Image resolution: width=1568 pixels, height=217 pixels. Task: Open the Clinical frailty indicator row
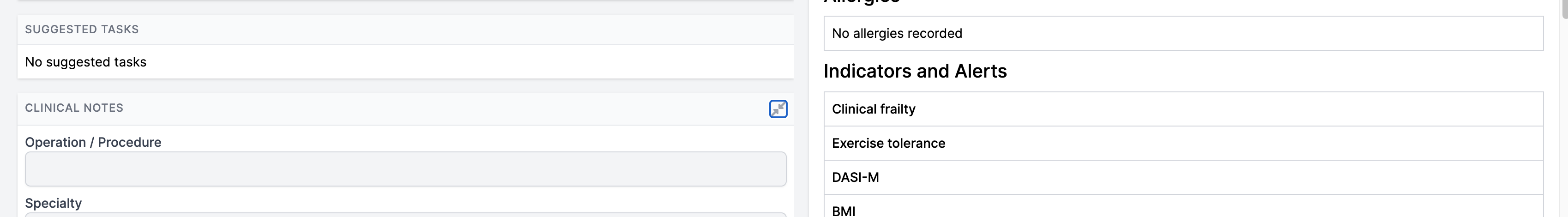click(x=1183, y=109)
